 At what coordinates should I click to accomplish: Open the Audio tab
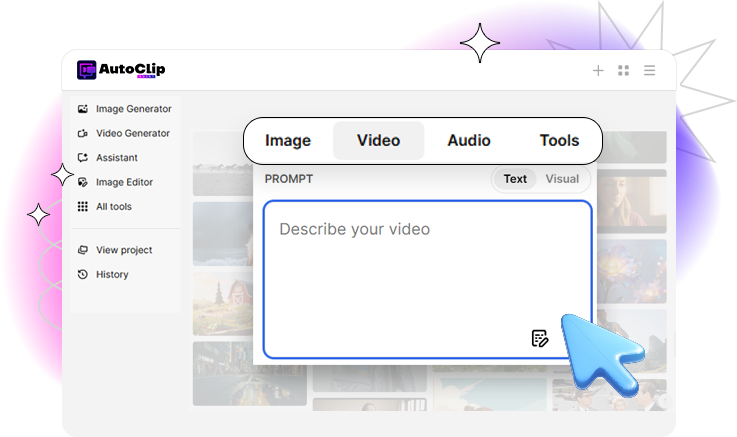469,141
